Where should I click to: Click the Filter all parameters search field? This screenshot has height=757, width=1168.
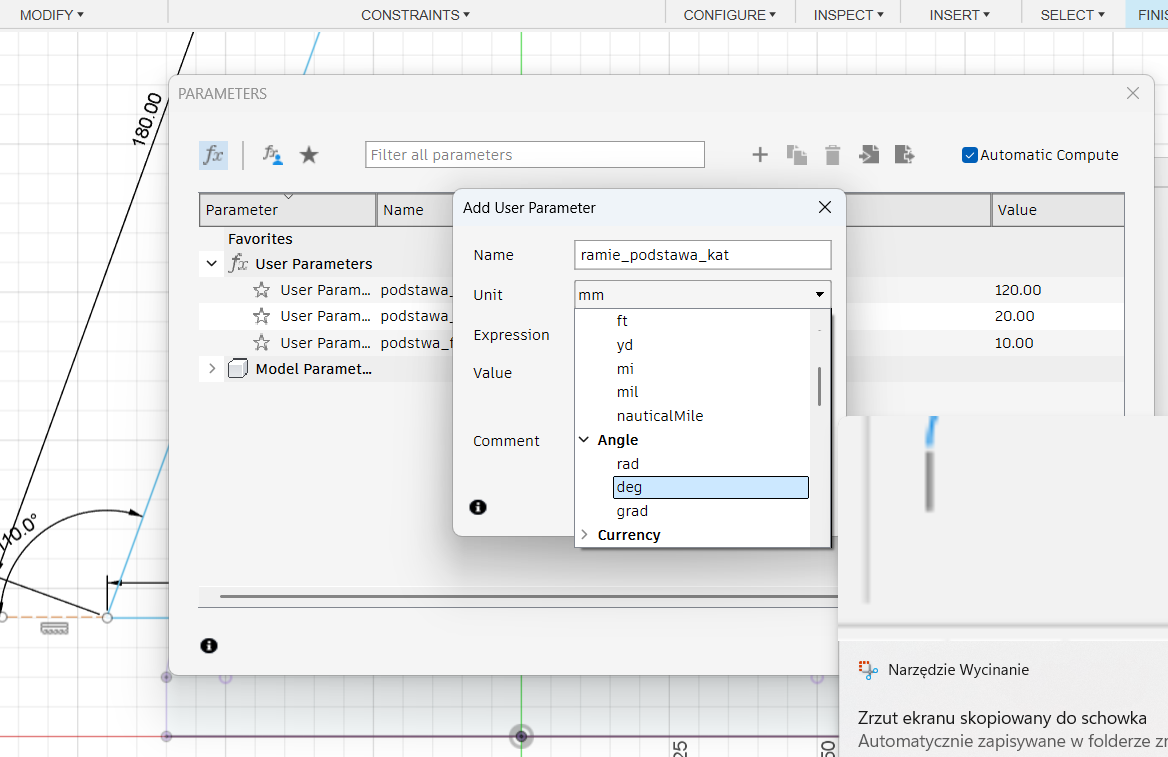point(535,155)
